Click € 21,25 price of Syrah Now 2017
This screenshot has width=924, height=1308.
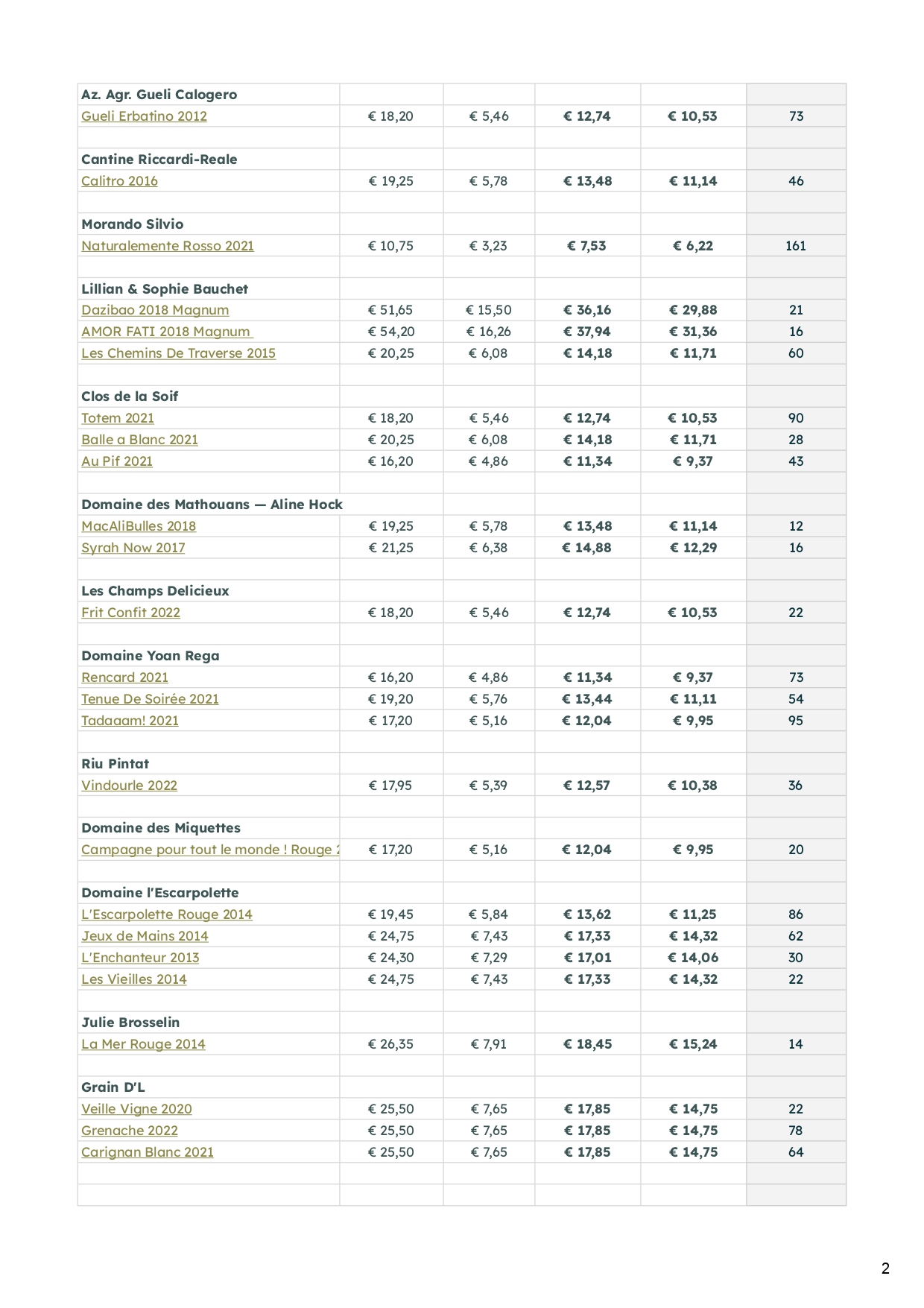click(391, 548)
